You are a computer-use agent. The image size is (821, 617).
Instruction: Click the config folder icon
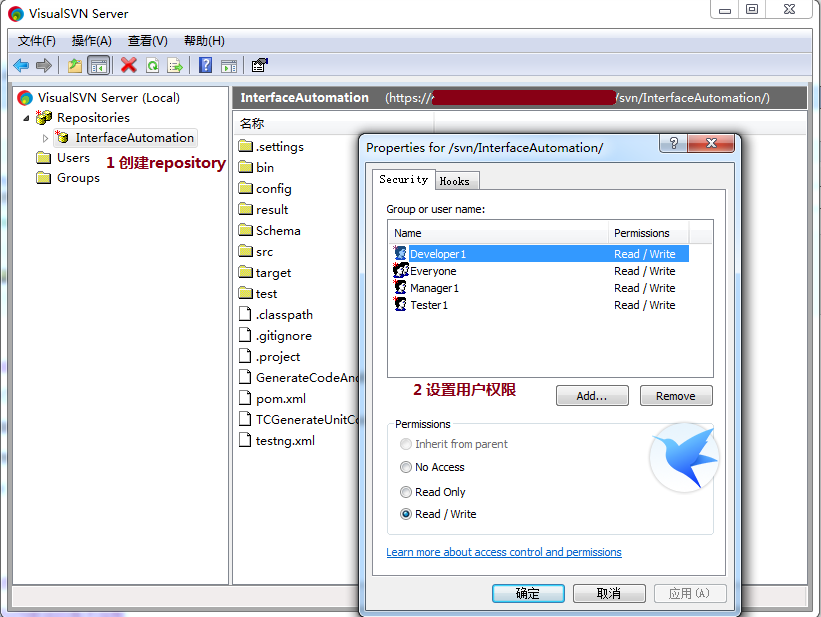point(246,188)
